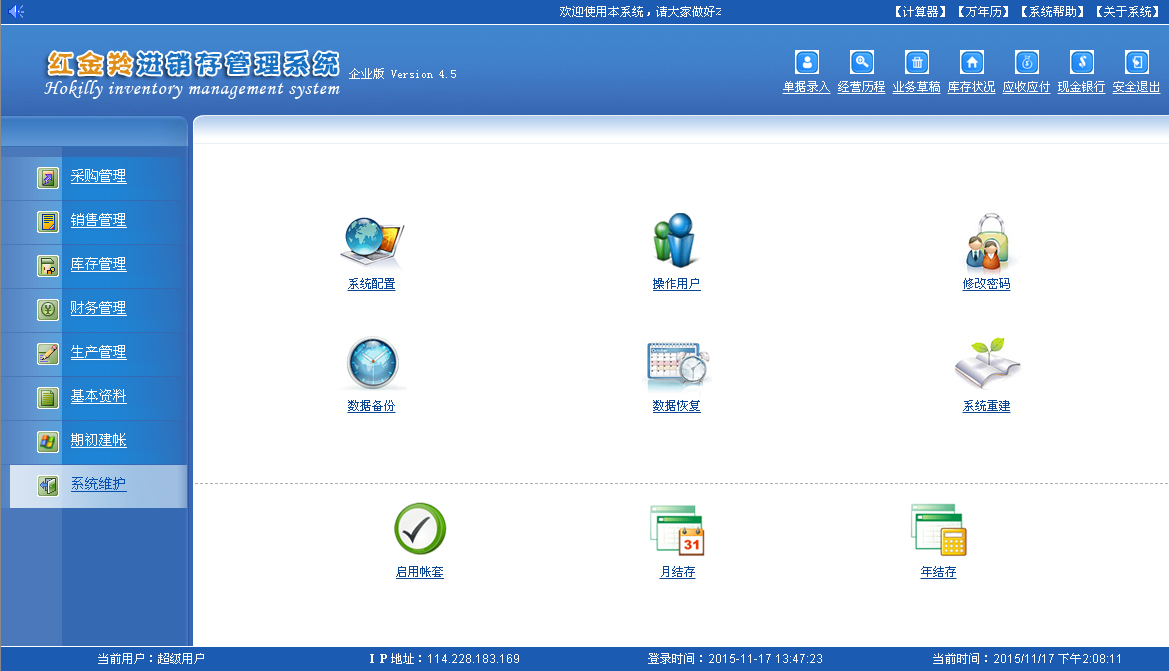Open the 数据恢复 calendar icon

point(676,365)
